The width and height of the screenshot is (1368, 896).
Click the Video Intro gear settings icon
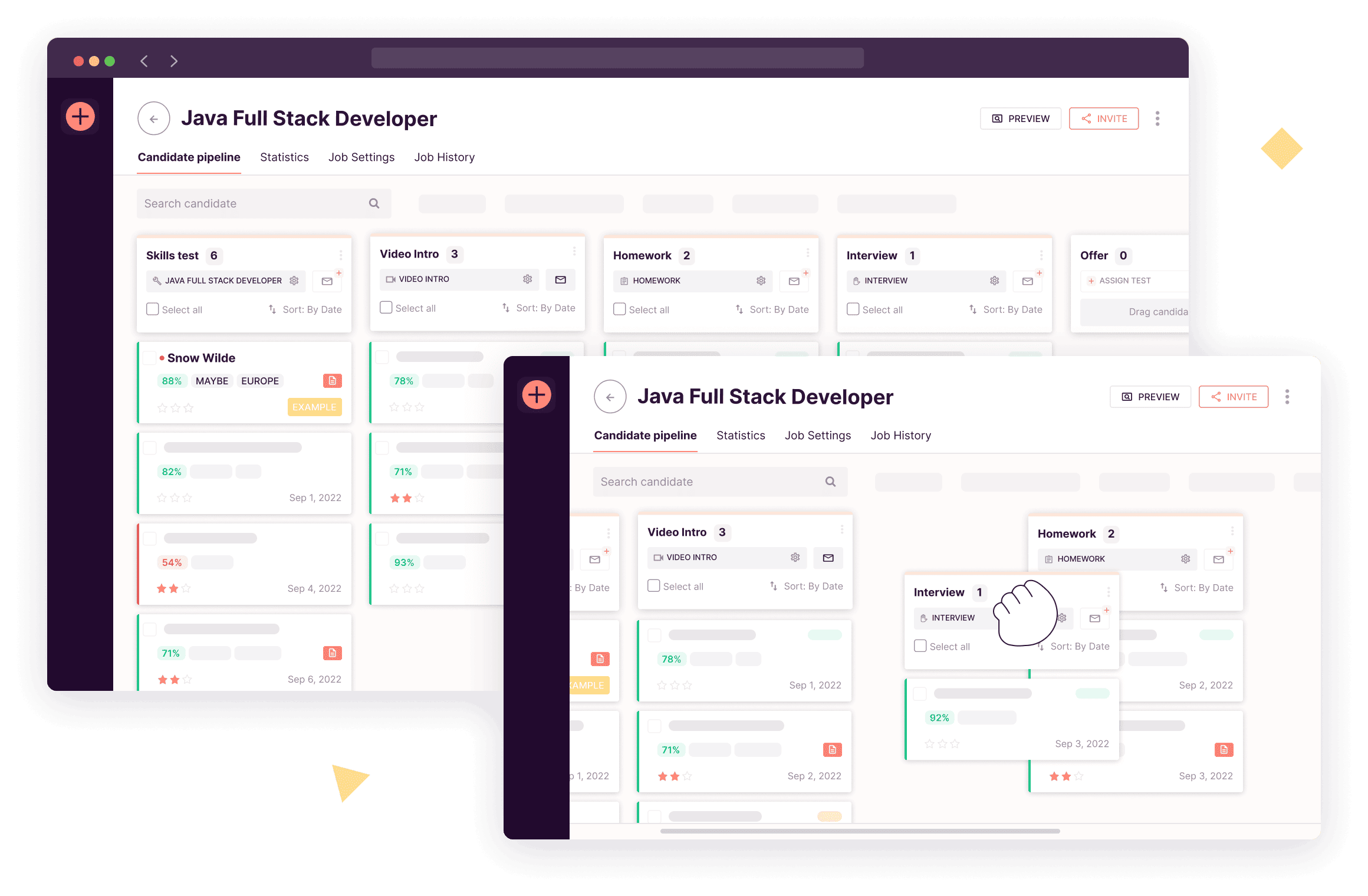point(528,280)
